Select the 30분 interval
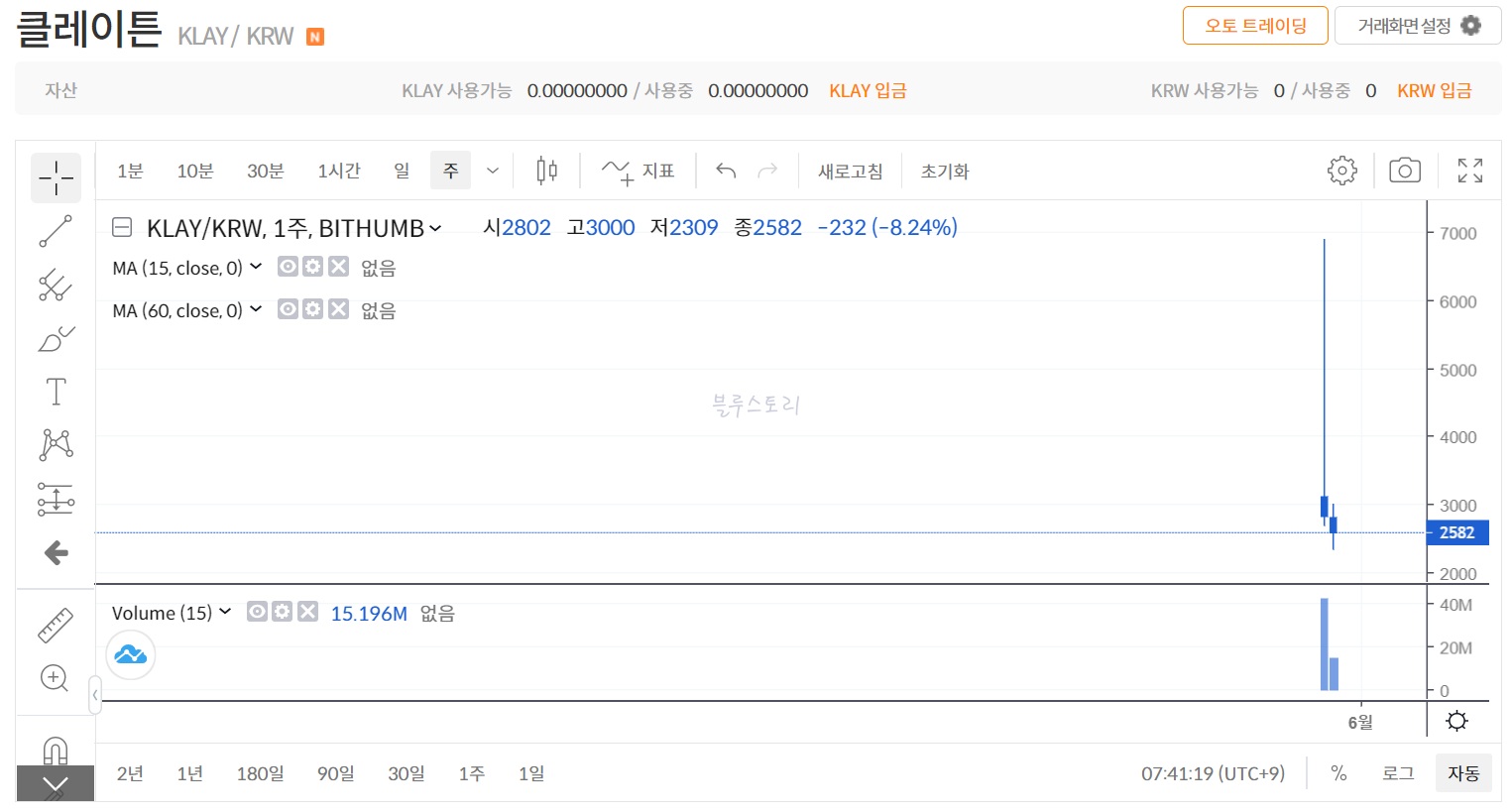 (x=266, y=171)
